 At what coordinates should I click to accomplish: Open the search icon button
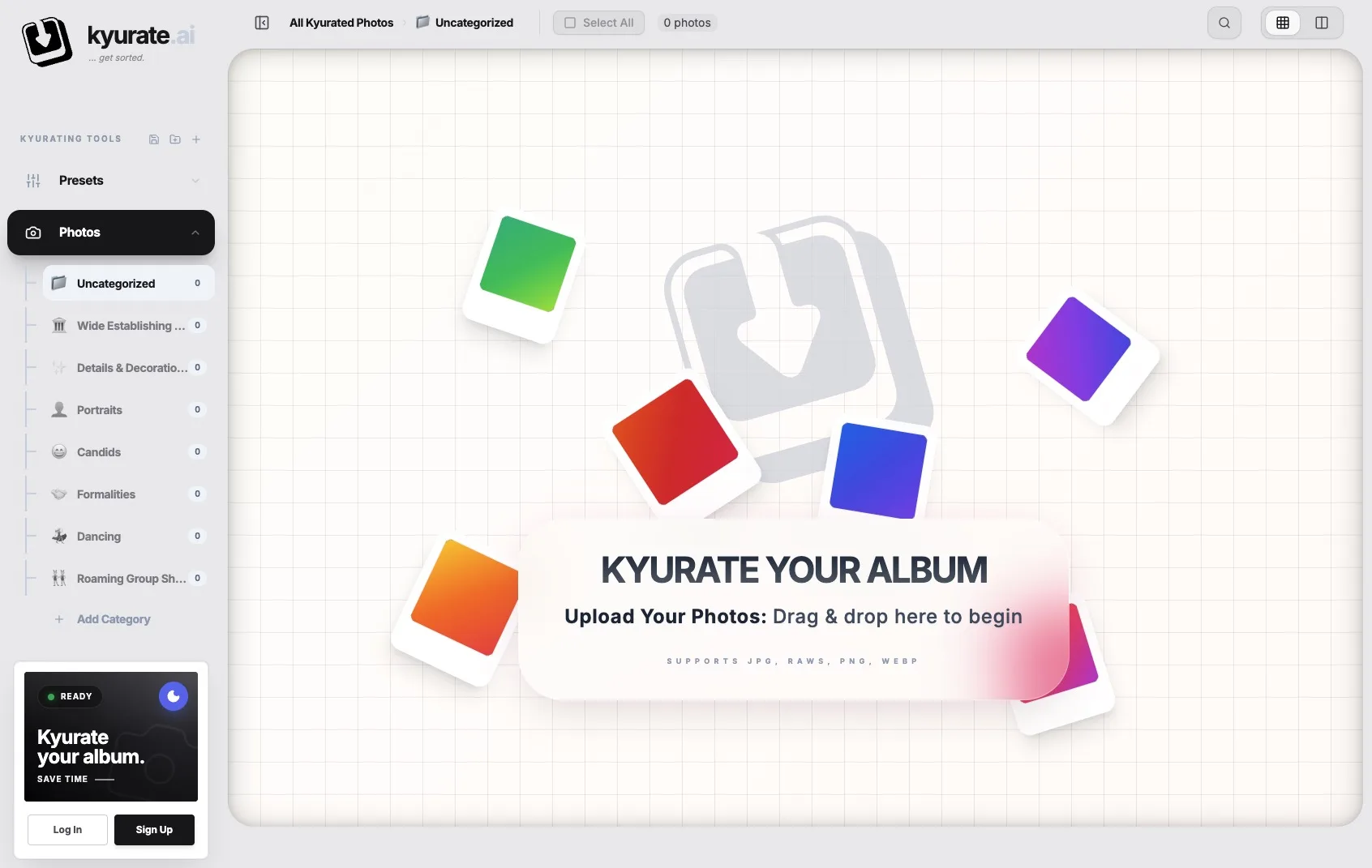(1224, 23)
